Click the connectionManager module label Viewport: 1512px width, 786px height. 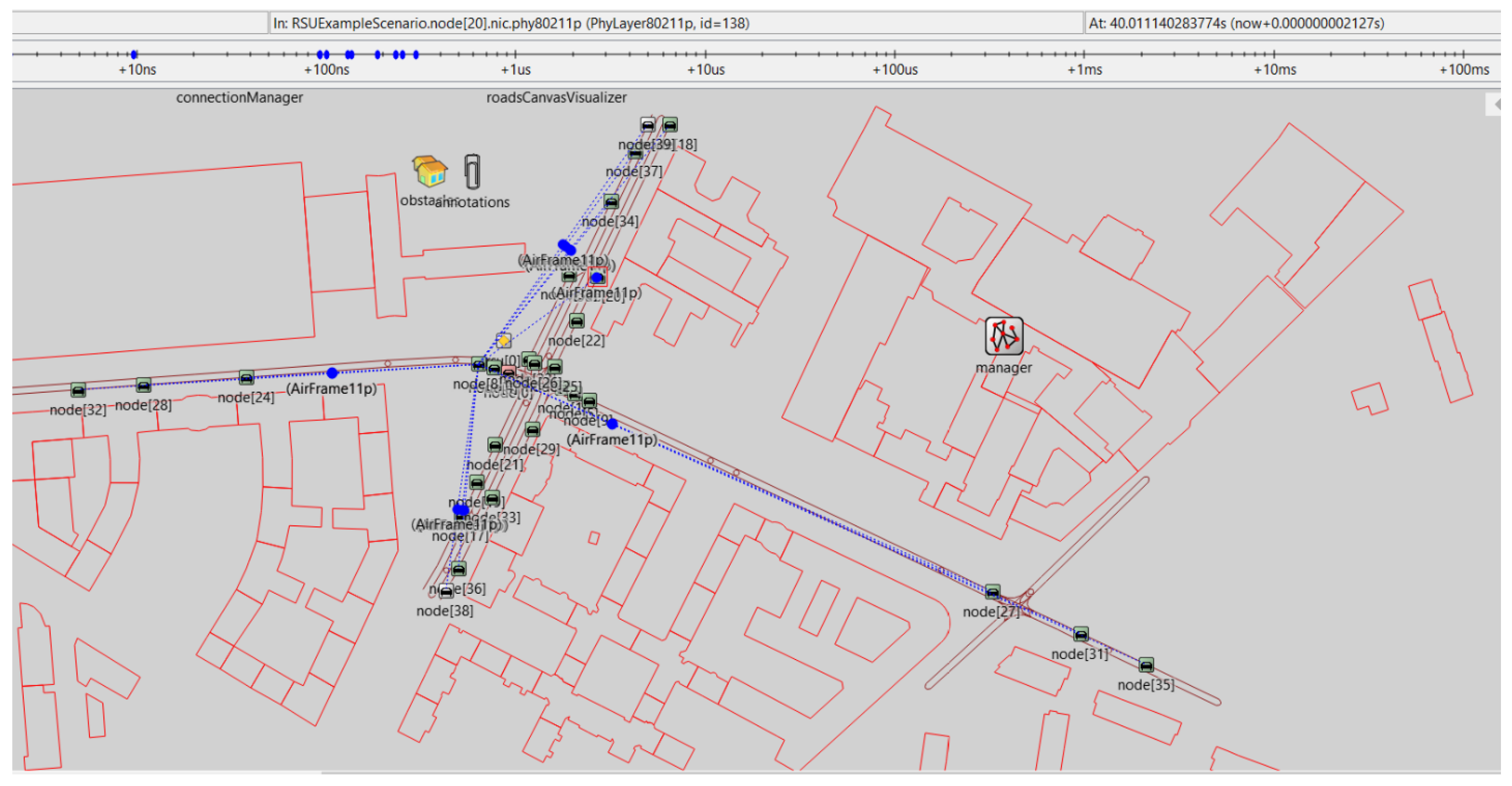pyautogui.click(x=240, y=98)
